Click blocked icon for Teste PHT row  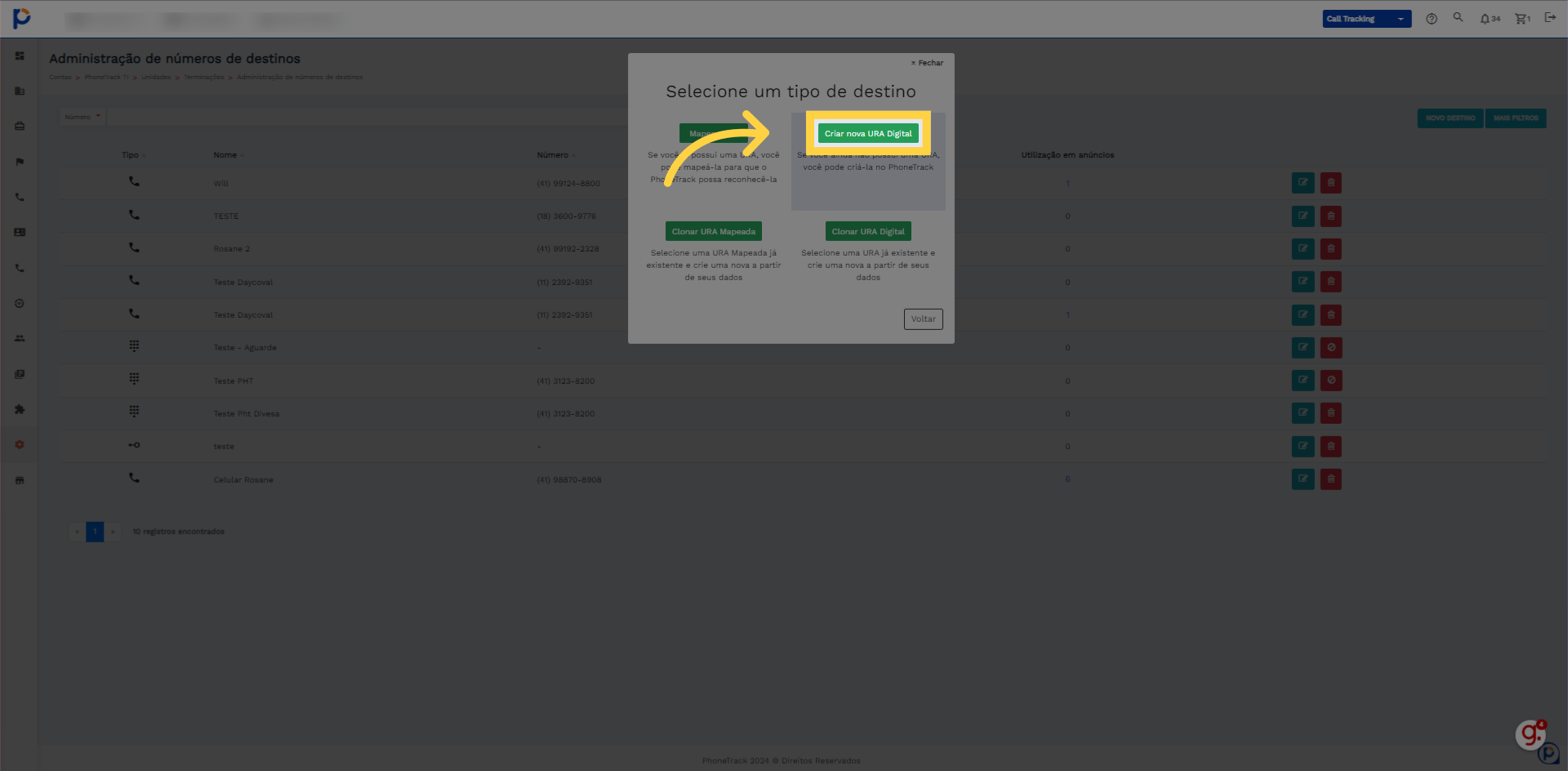click(1330, 381)
